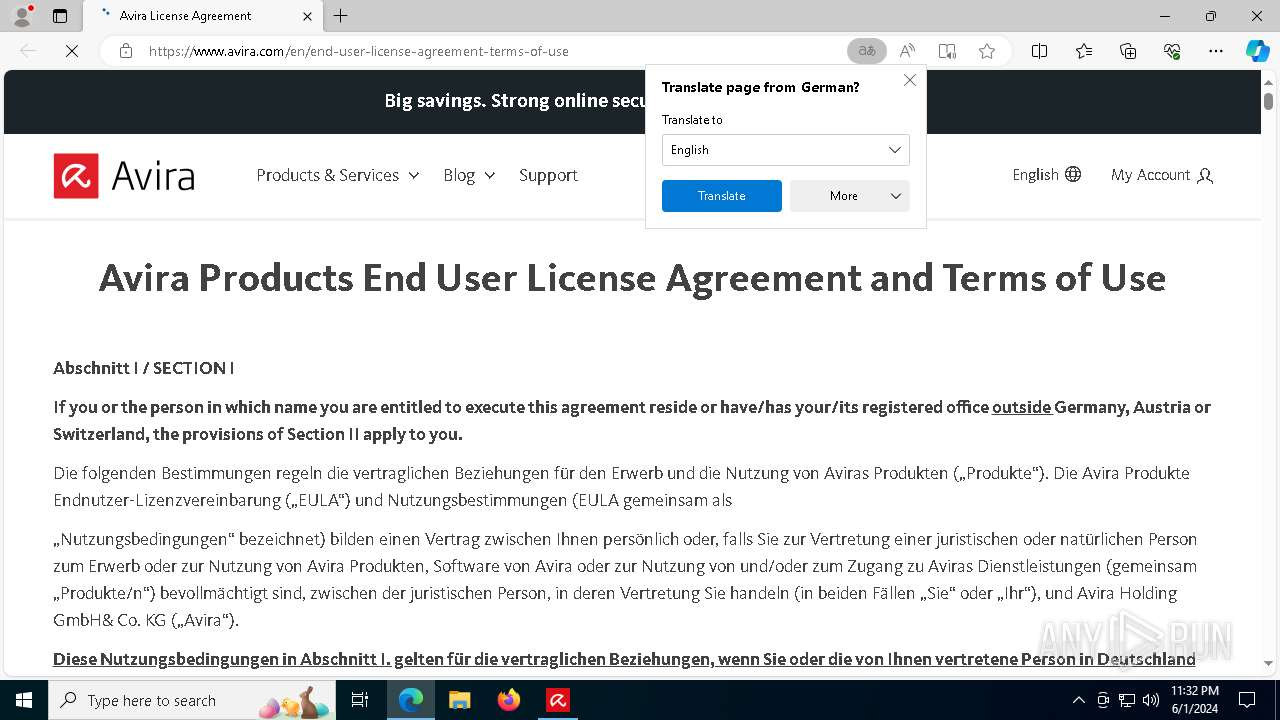Open volume control tray icon

(1151, 700)
